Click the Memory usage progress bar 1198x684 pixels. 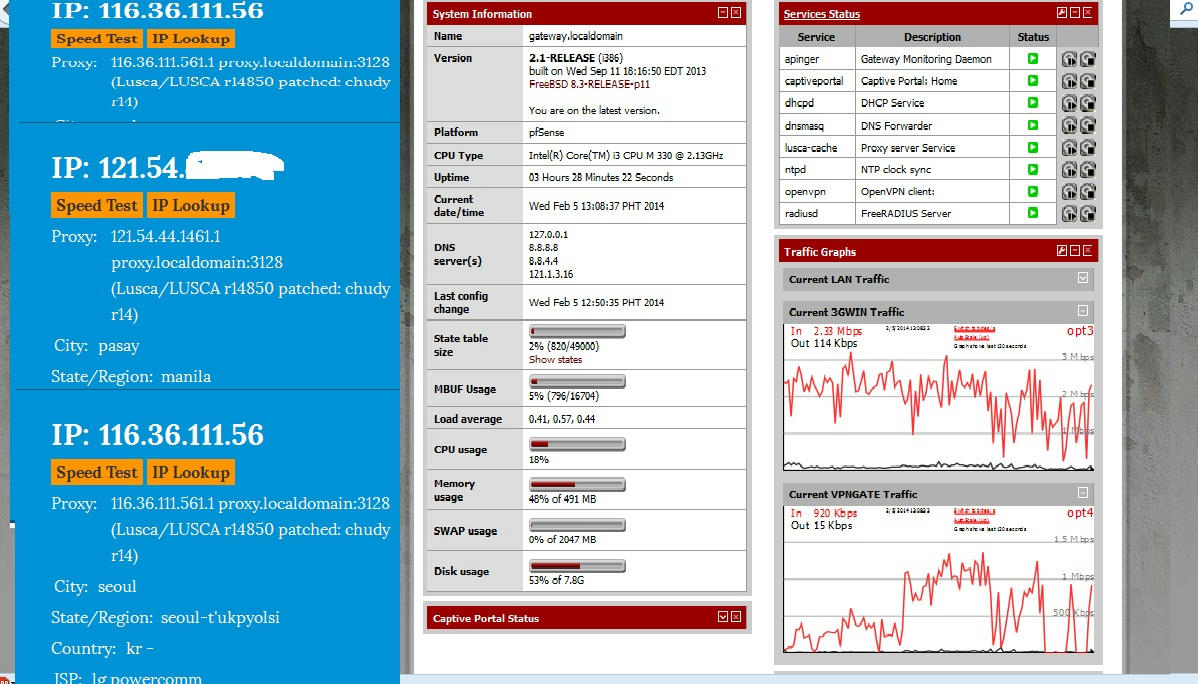tap(578, 485)
